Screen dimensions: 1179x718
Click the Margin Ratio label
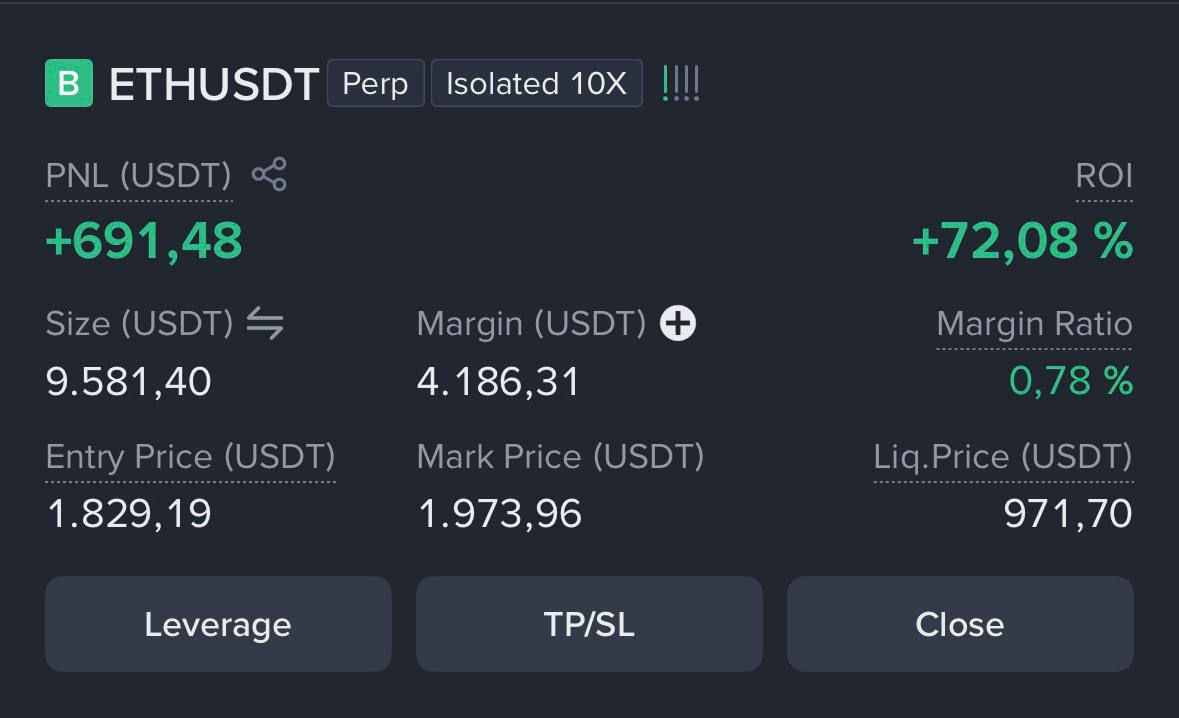(1035, 324)
